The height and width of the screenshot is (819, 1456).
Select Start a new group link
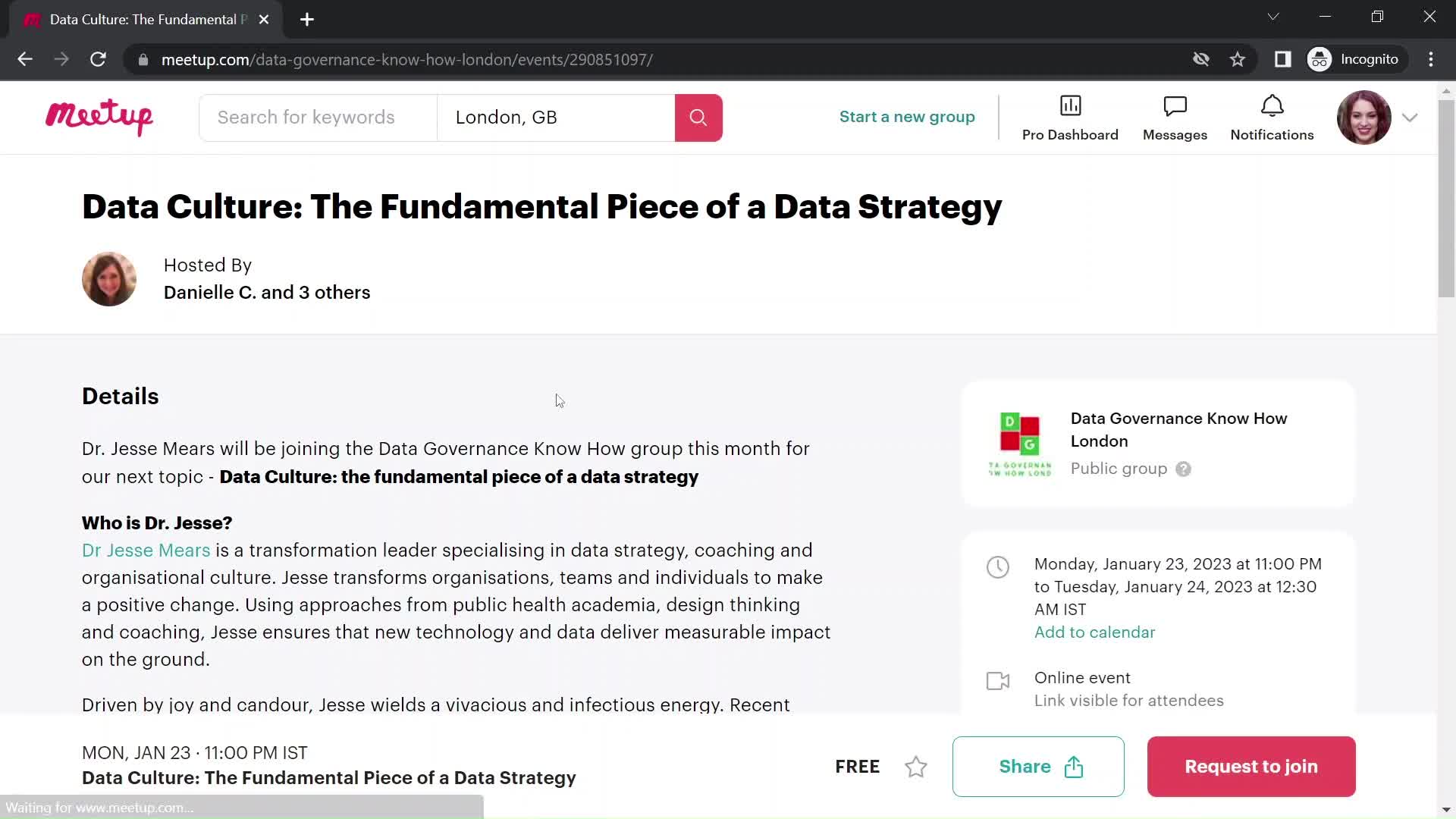pos(907,116)
